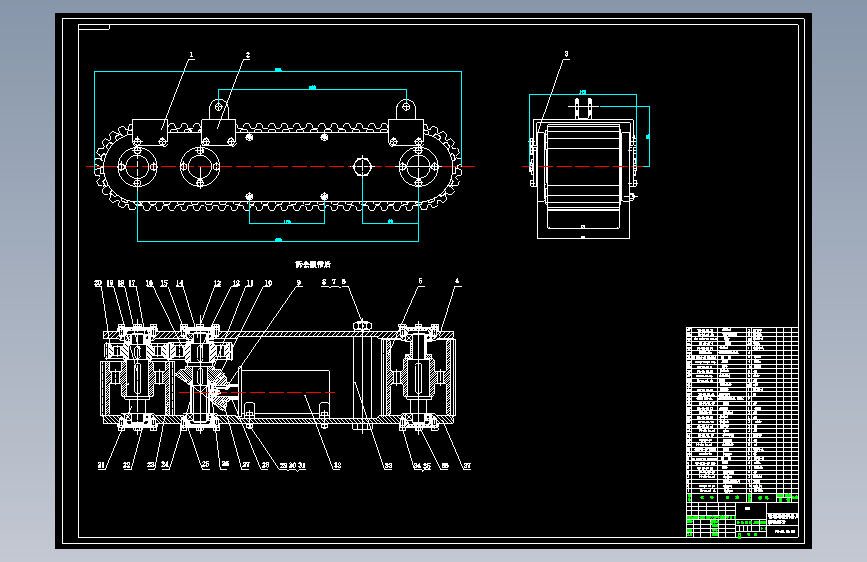Screen dimensions: 867x562
Task: Click part callout number 2
Action: (x=247, y=55)
